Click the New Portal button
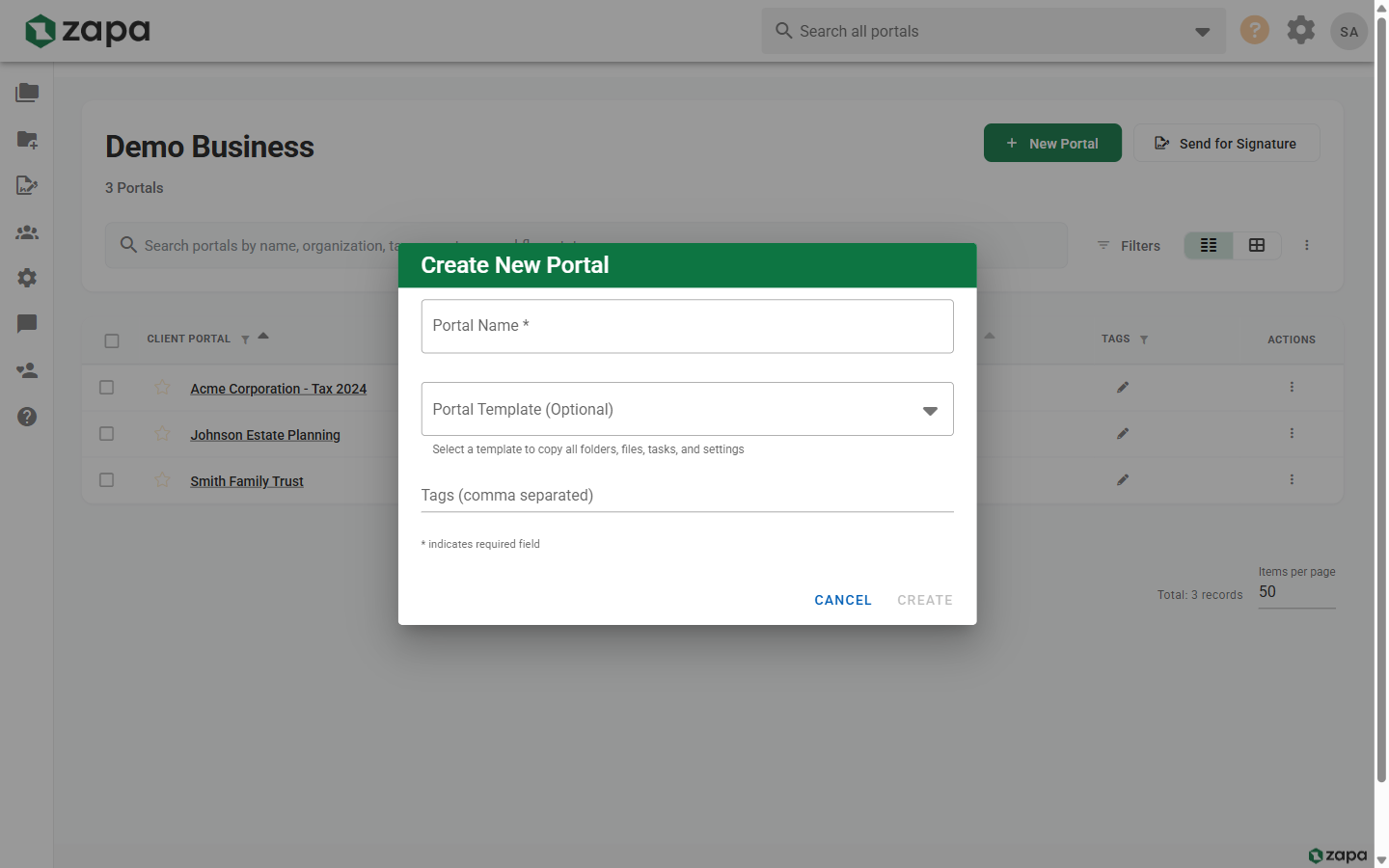The width and height of the screenshot is (1389, 868). point(1052,143)
